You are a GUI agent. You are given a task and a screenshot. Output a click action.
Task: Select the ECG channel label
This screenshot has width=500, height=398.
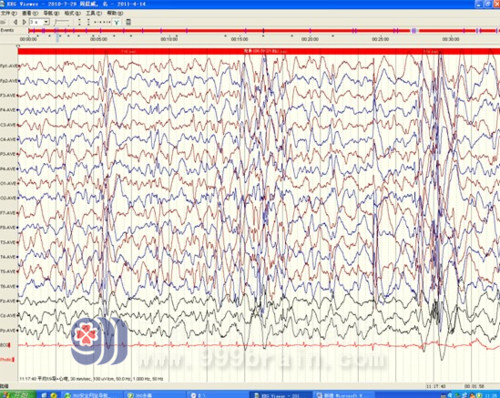(x=5, y=345)
